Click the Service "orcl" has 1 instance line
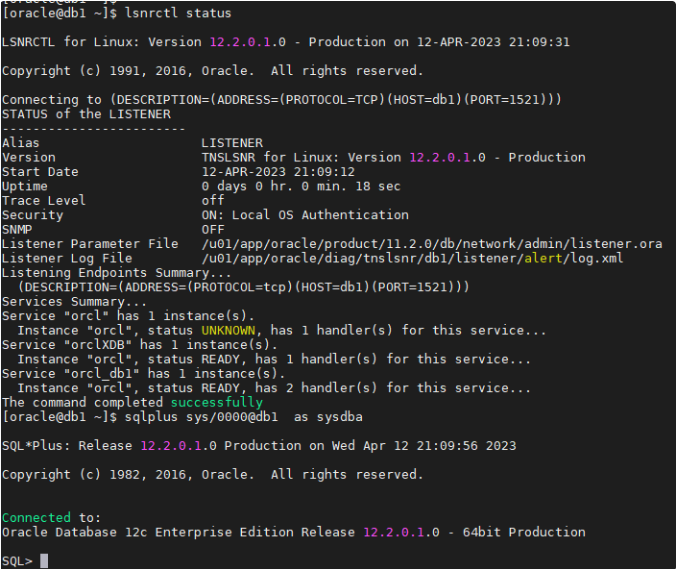 pyautogui.click(x=128, y=316)
